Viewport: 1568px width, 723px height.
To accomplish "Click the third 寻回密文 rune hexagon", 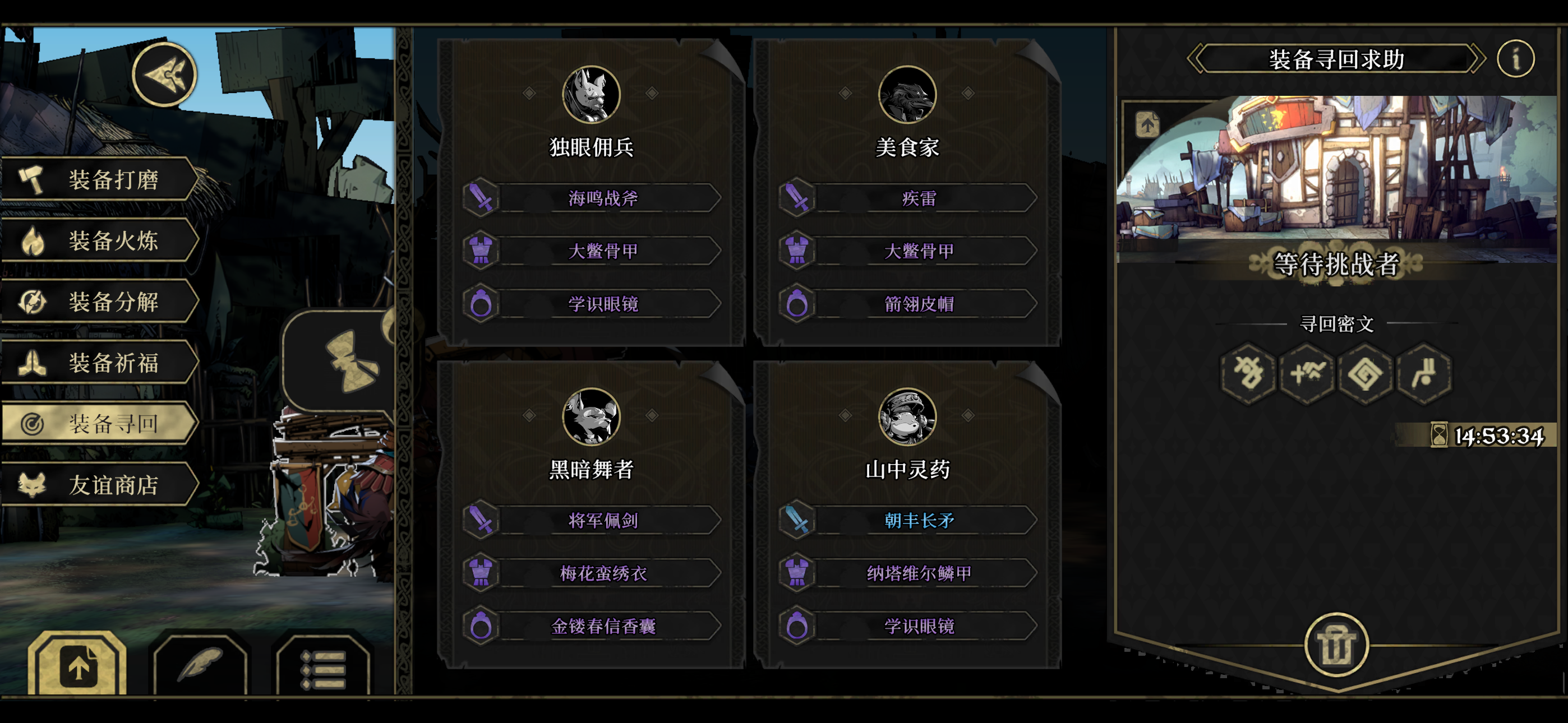I will [x=1366, y=373].
